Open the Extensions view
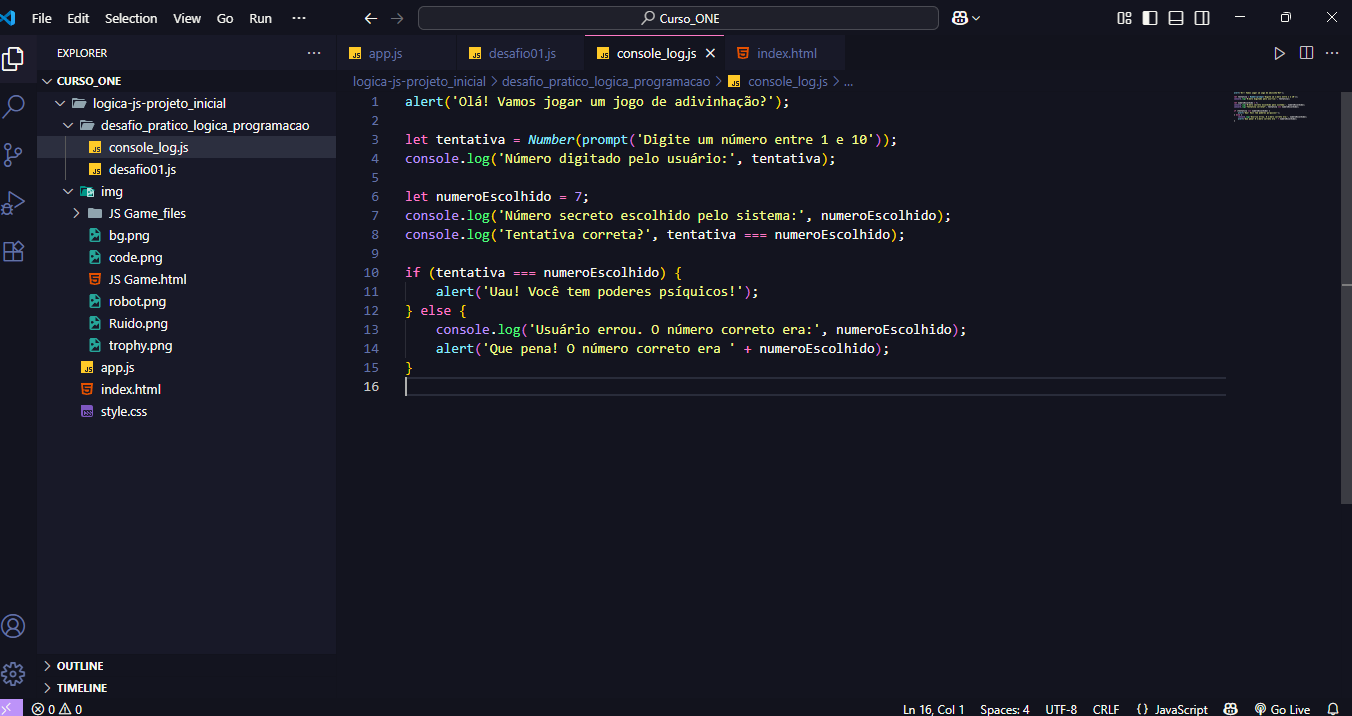The width and height of the screenshot is (1352, 716). tap(13, 251)
